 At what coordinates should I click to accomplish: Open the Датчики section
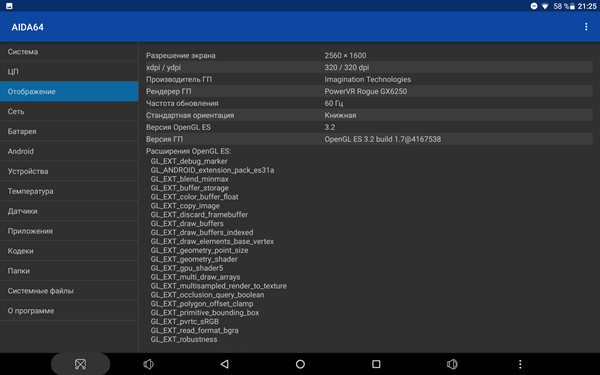tap(69, 211)
